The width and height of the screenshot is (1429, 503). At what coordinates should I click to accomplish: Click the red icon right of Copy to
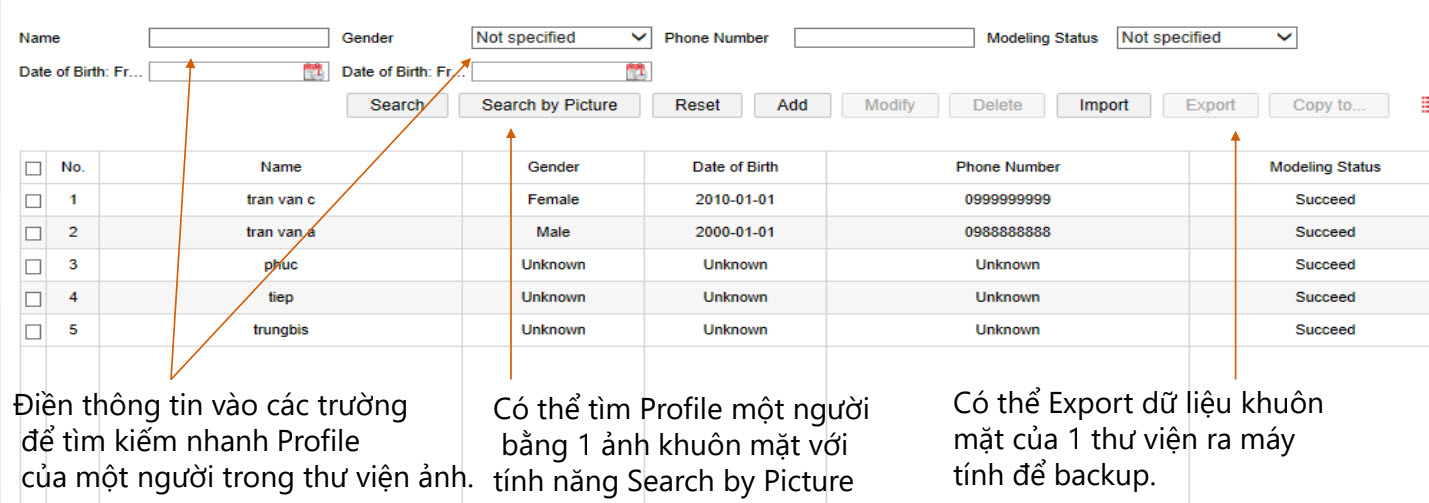1424,105
